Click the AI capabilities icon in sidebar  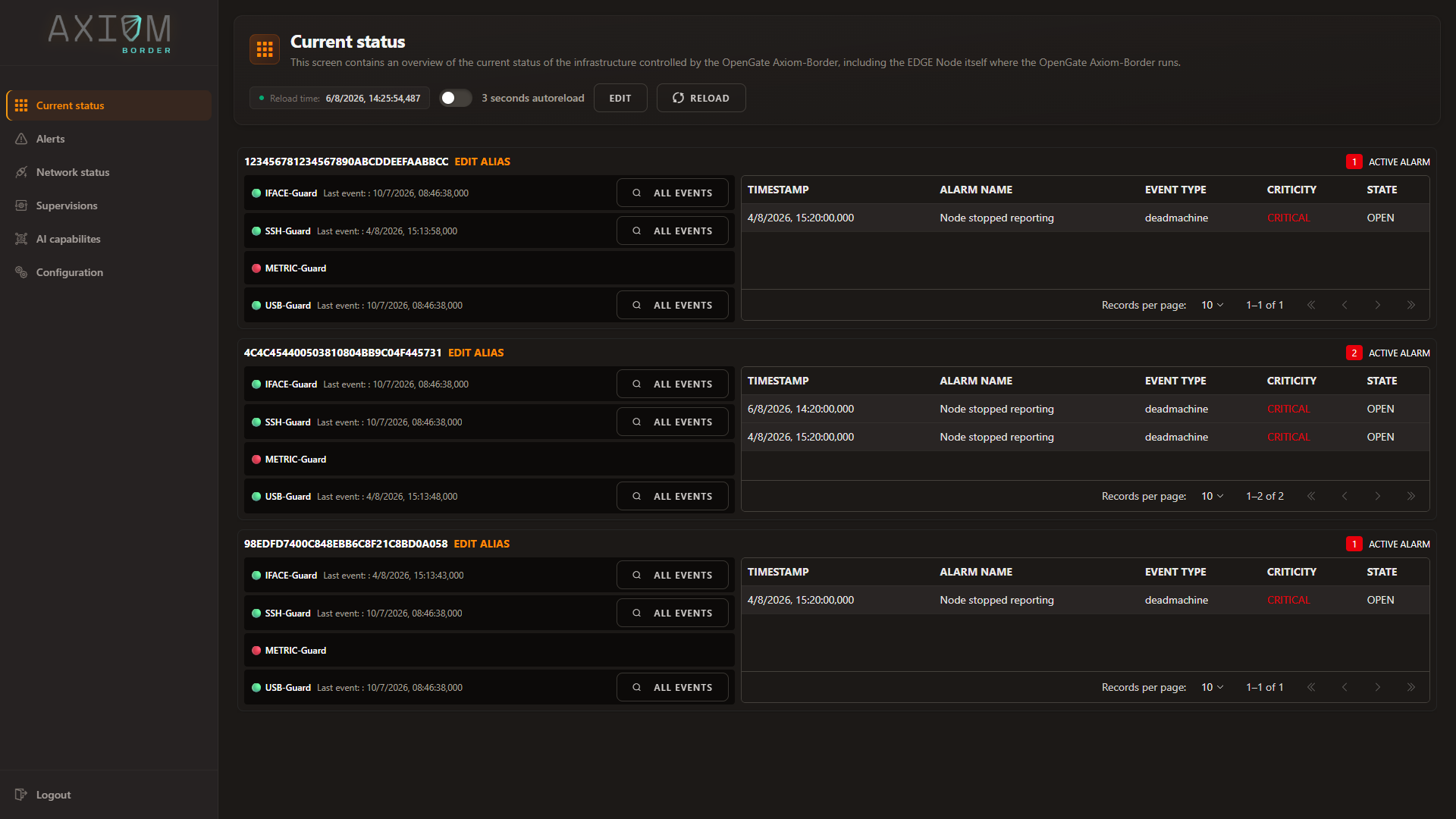[x=21, y=239]
